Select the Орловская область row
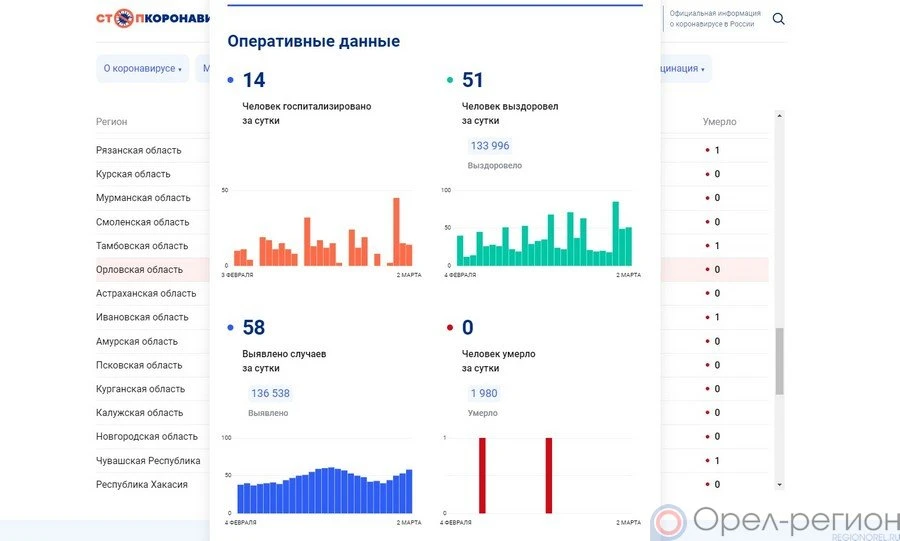900x541 pixels. [x=139, y=270]
